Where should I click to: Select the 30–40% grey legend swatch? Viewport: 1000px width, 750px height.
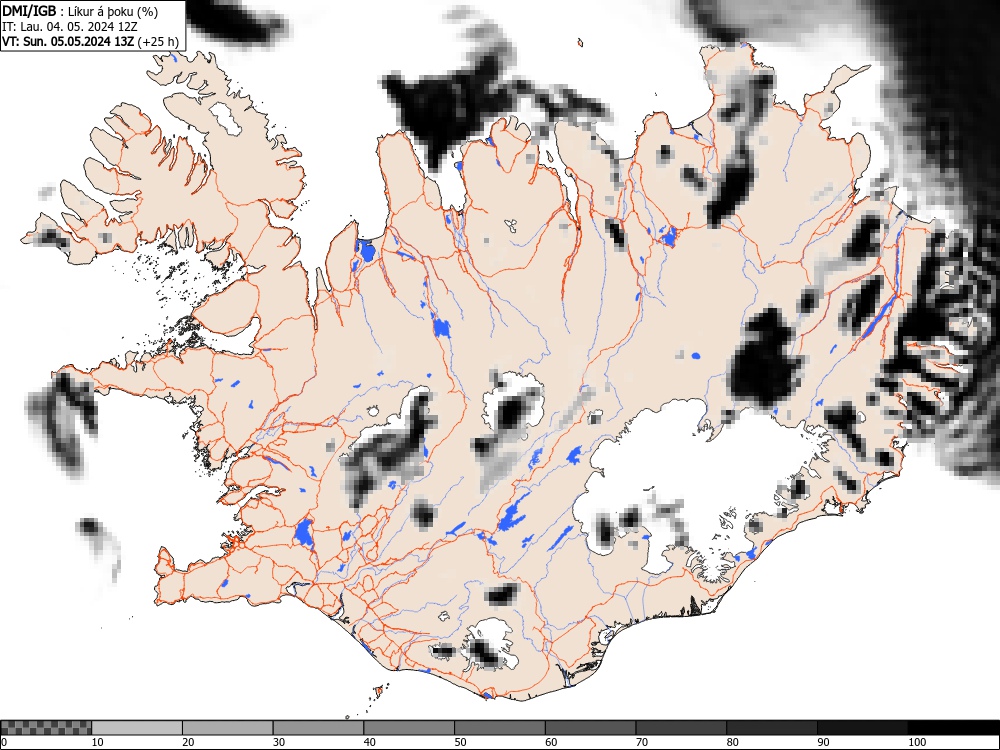point(318,728)
